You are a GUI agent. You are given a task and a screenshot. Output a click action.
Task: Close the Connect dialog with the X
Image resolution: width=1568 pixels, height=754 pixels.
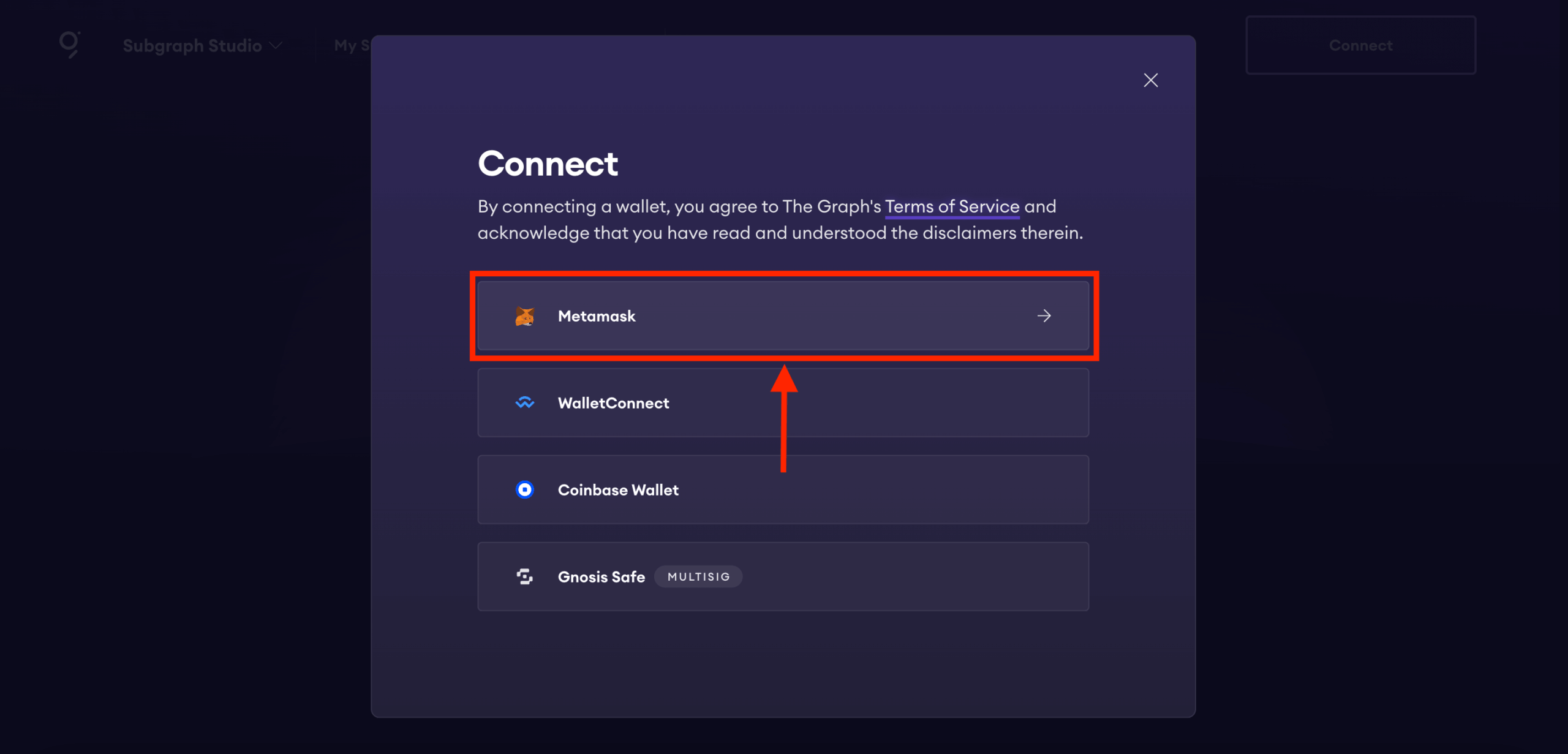(1151, 80)
